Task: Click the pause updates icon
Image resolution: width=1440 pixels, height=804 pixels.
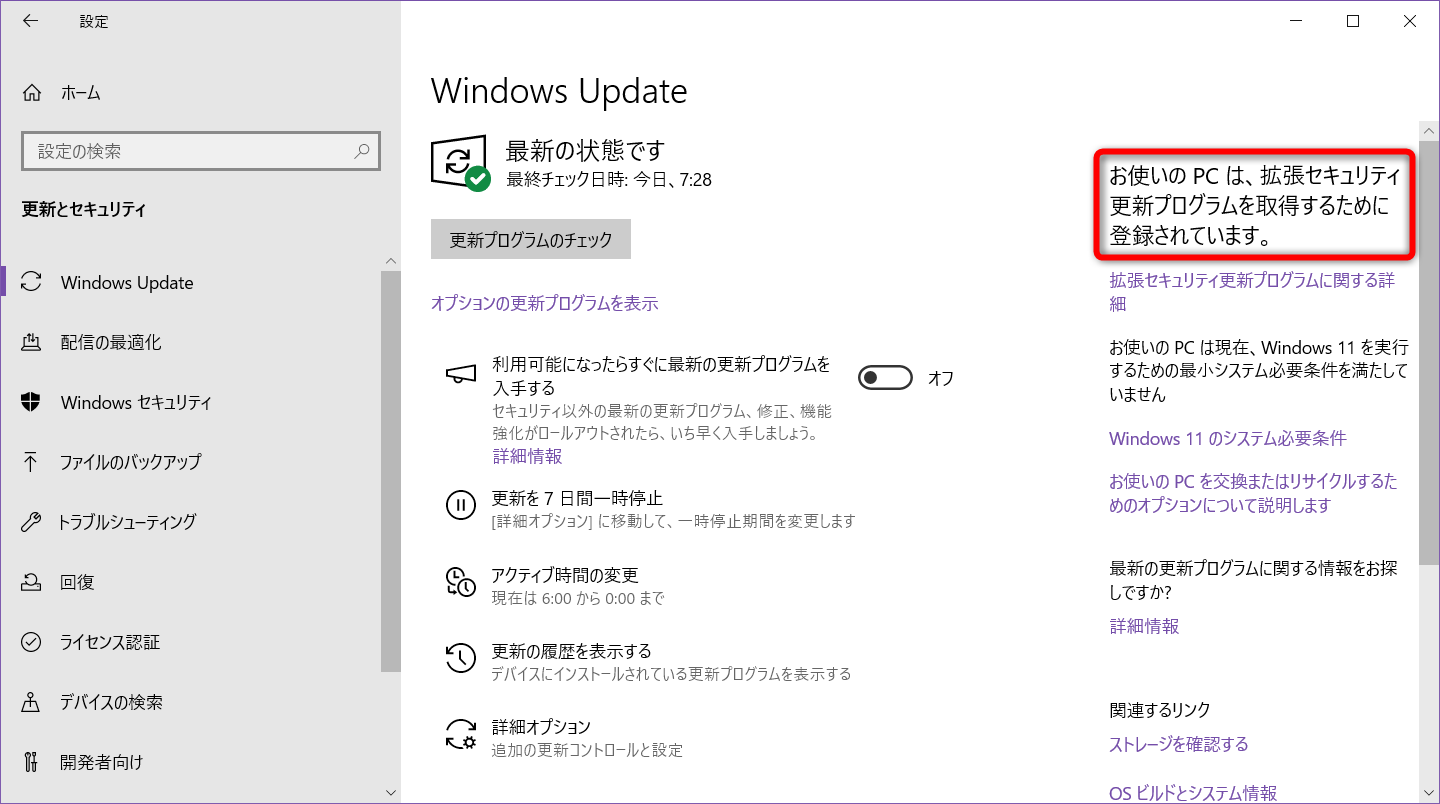Action: 460,504
